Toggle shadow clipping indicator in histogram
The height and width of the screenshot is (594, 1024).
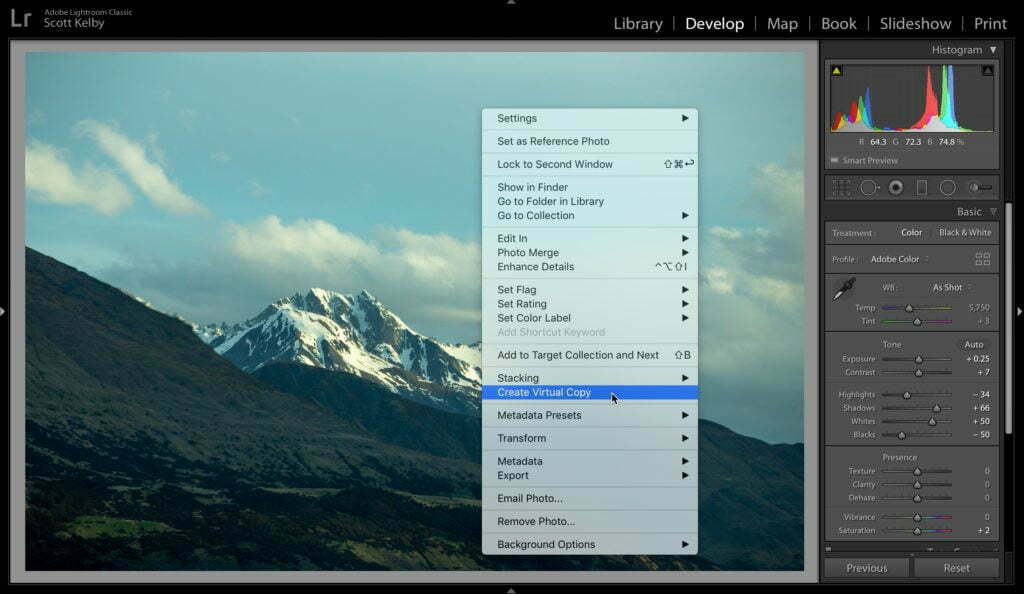pos(837,71)
